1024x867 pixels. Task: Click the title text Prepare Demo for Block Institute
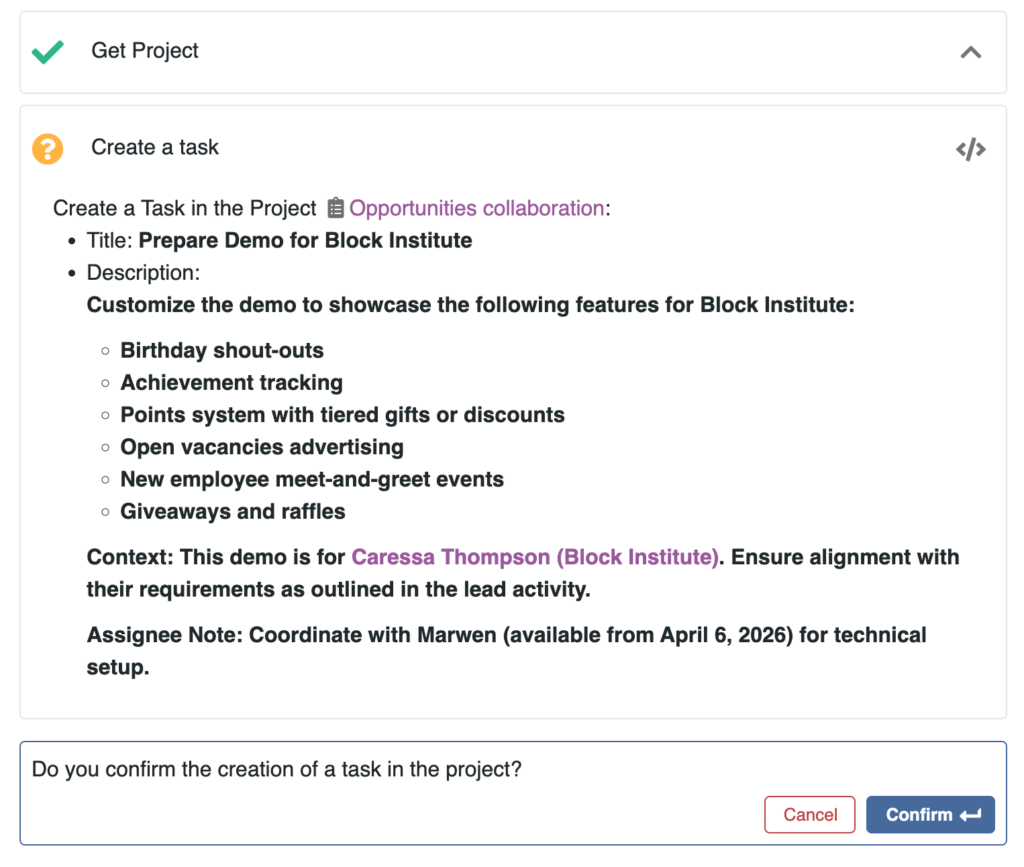[x=305, y=240]
